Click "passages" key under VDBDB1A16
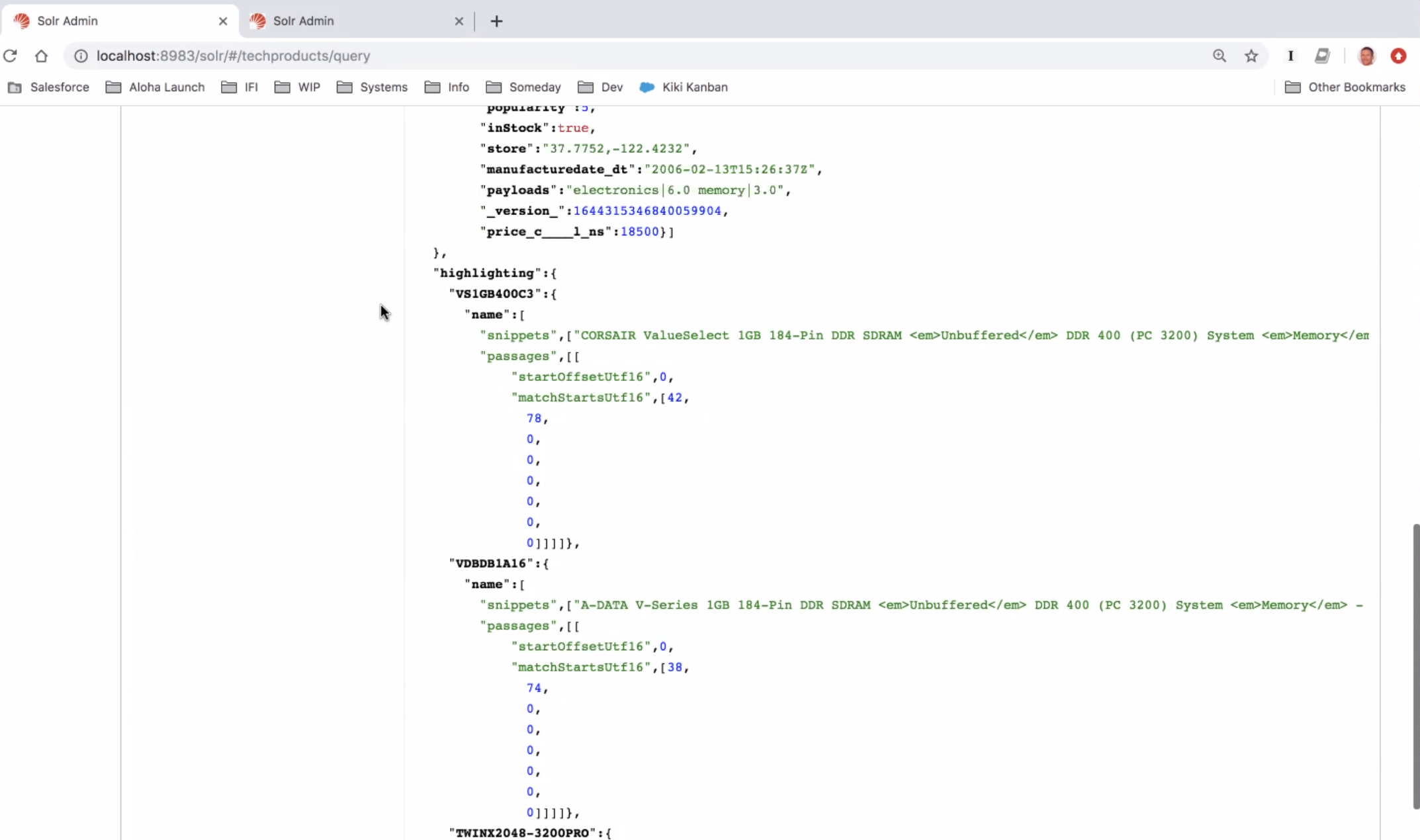 pyautogui.click(x=519, y=626)
